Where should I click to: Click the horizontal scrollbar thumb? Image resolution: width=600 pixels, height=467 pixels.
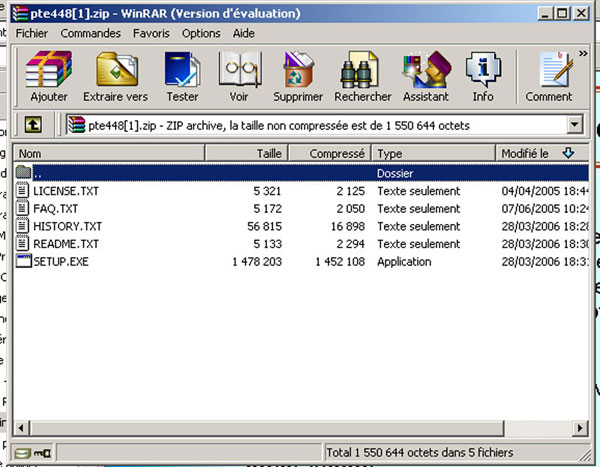point(267,428)
